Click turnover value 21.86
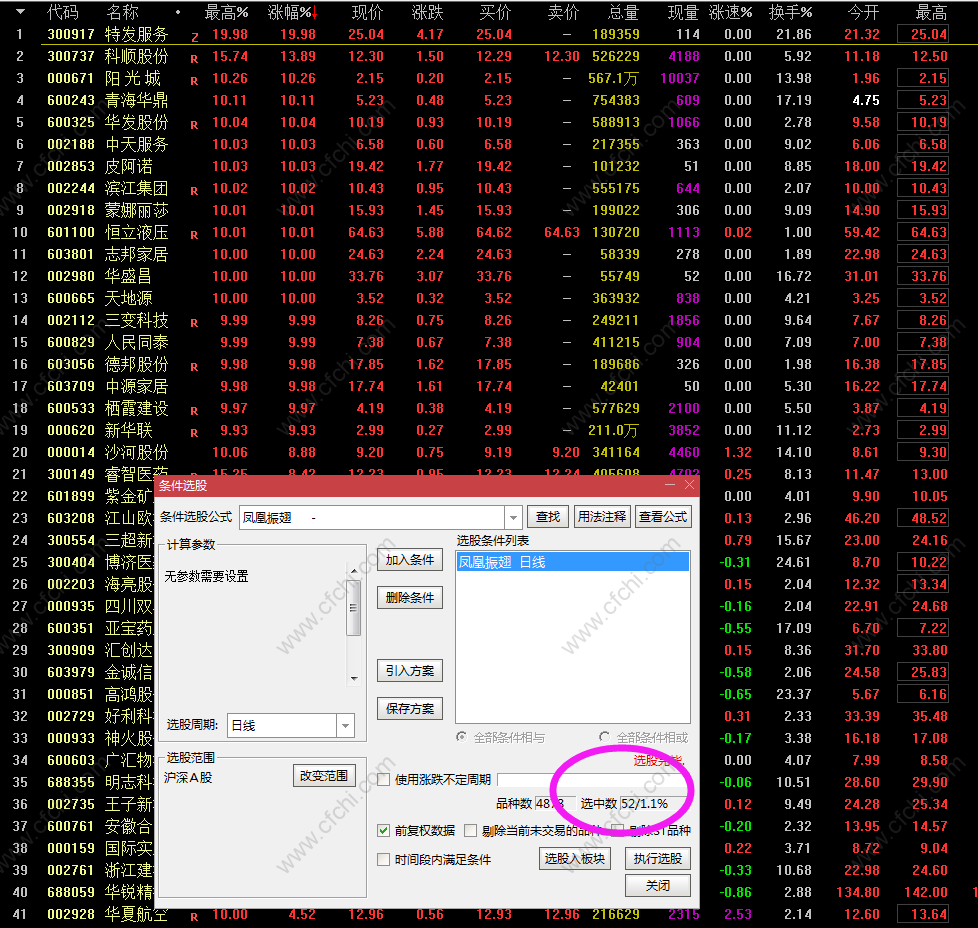The width and height of the screenshot is (978, 928). 793,34
